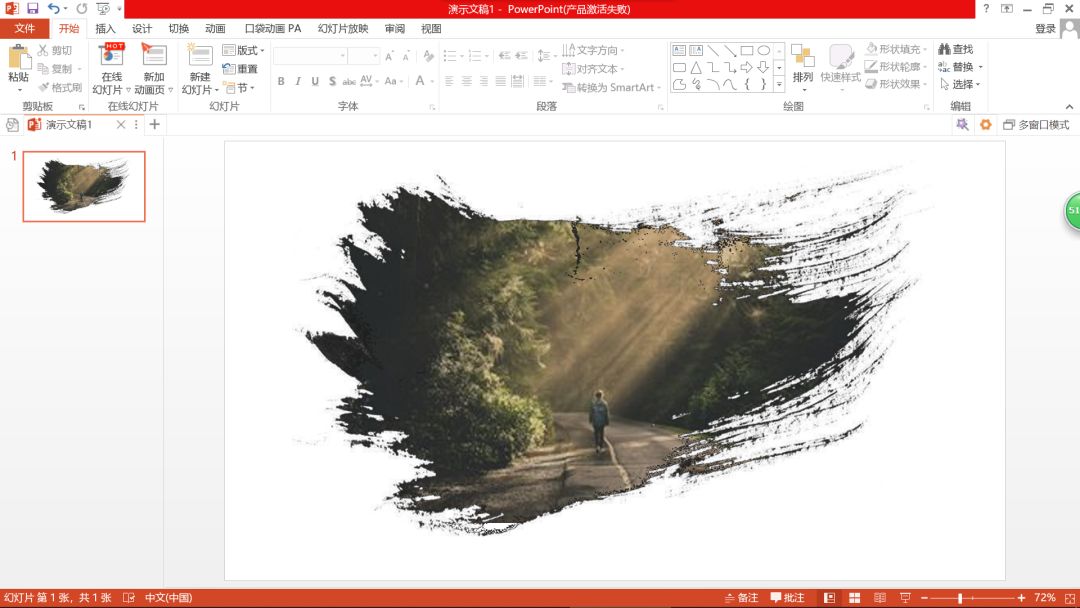Expand the shapes gallery more arrow

(779, 85)
